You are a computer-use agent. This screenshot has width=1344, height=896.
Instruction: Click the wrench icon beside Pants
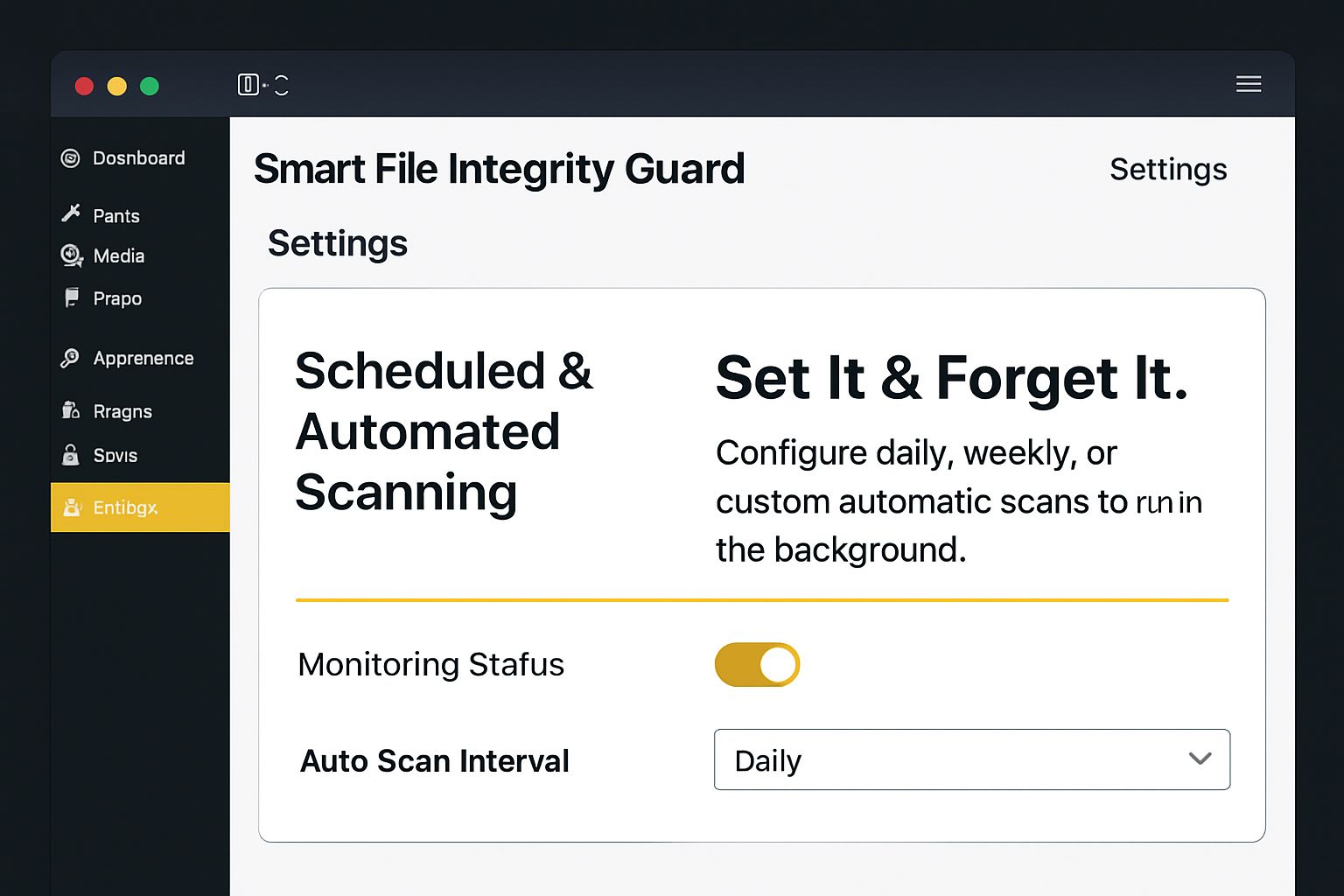[x=71, y=213]
